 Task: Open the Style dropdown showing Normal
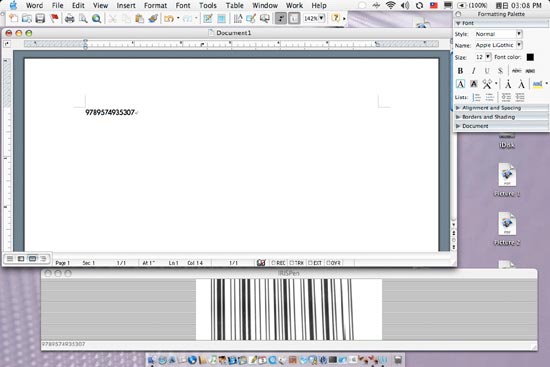coord(498,34)
